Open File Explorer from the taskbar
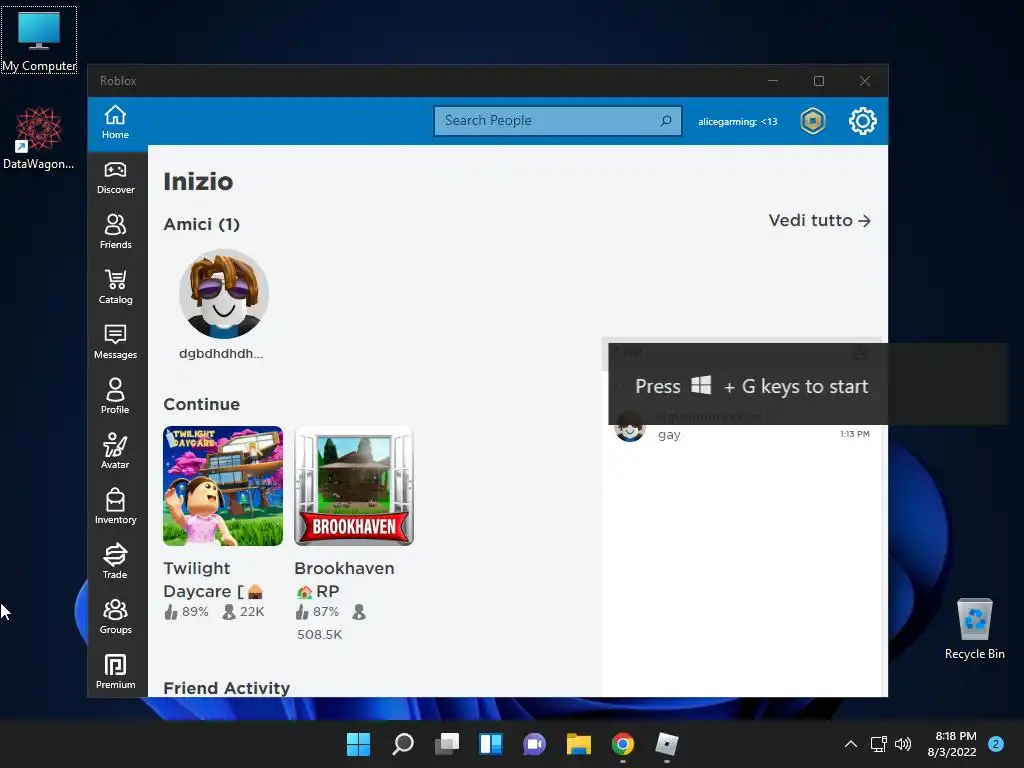1024x768 pixels. coord(579,744)
